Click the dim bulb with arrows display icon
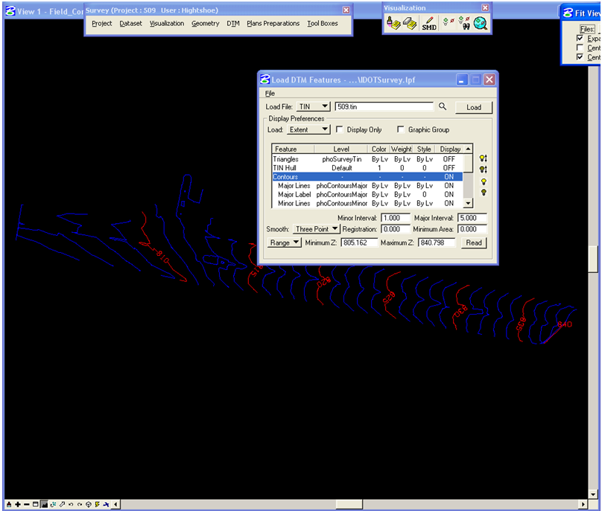 pos(483,169)
